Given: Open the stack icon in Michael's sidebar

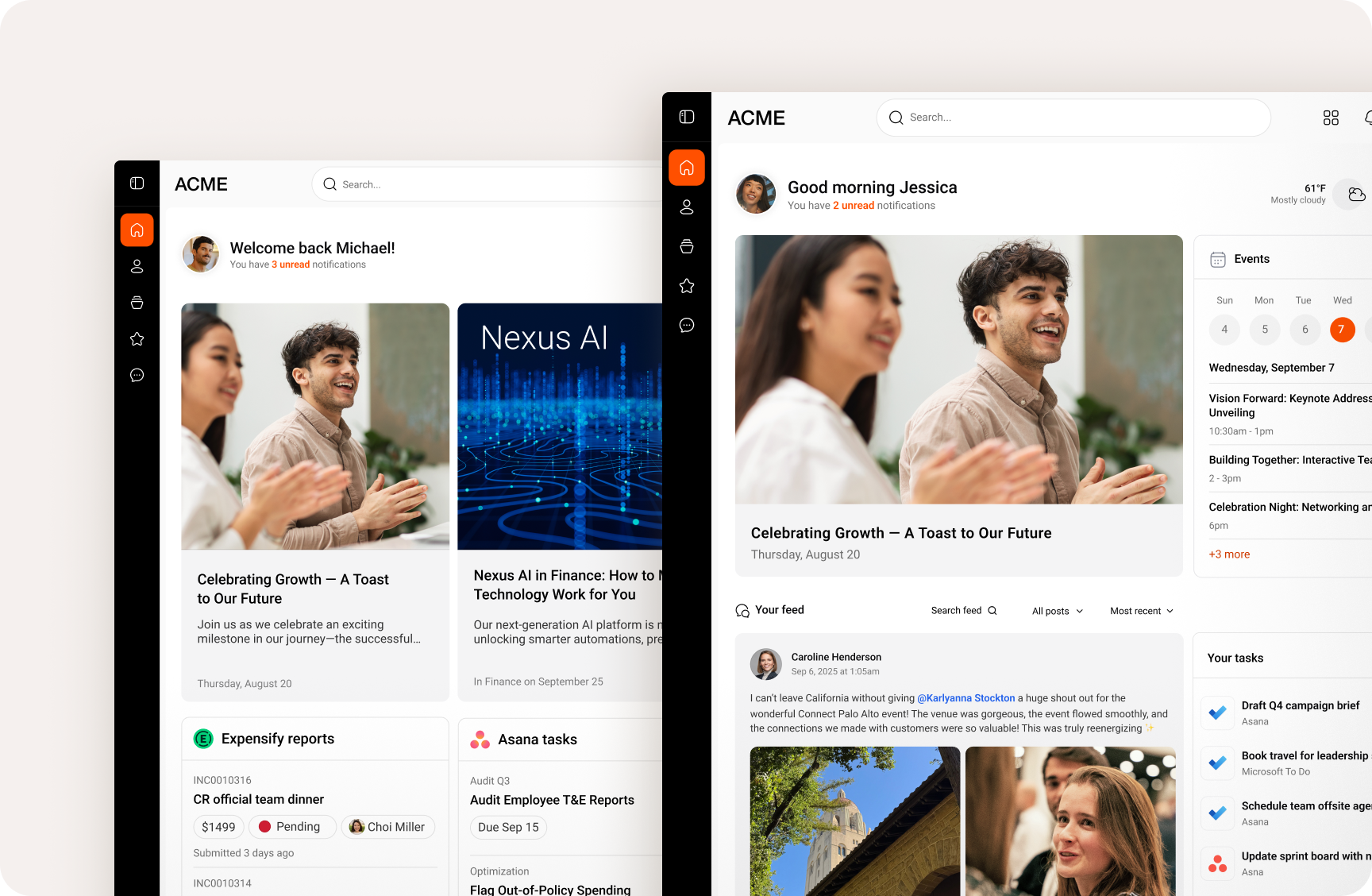Looking at the screenshot, I should [137, 303].
